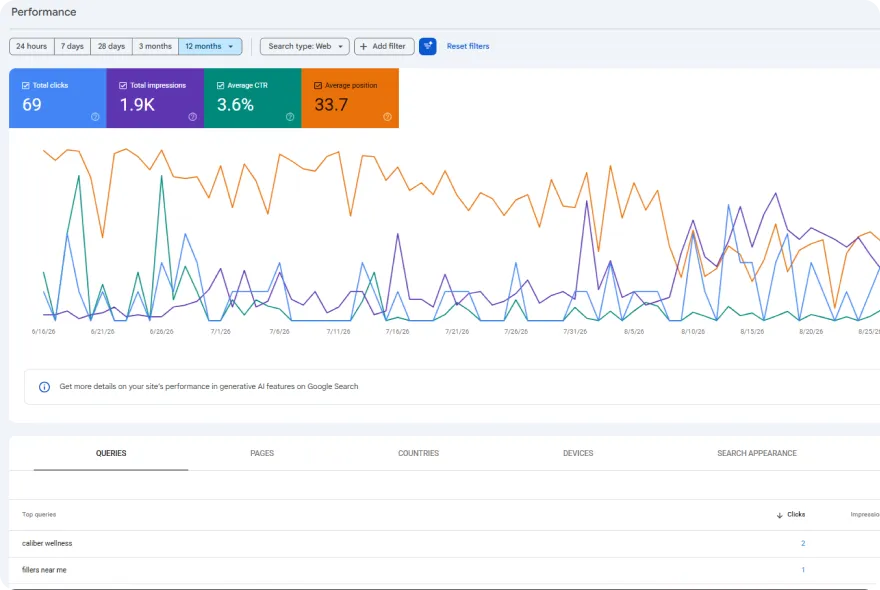Select the 7 days date range
Viewport: 880px width, 590px height.
72,47
